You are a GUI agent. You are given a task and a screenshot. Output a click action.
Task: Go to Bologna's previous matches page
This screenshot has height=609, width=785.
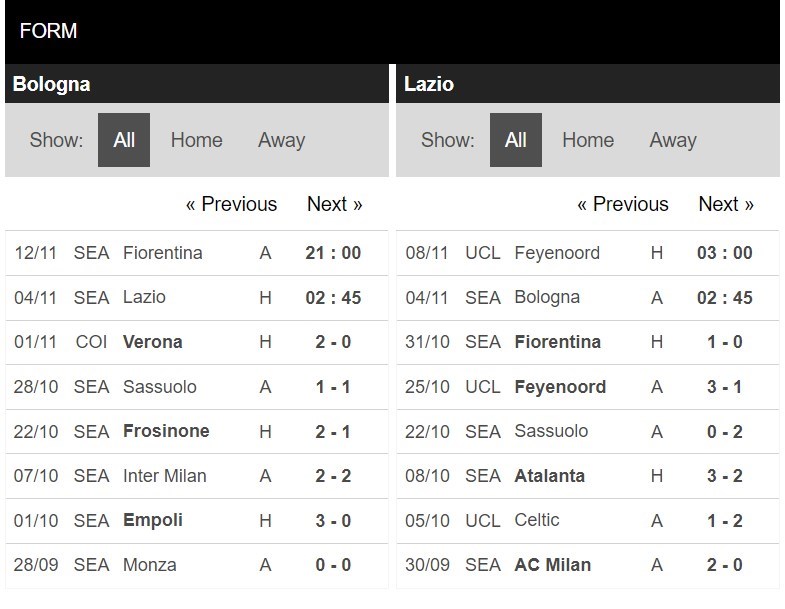click(231, 204)
